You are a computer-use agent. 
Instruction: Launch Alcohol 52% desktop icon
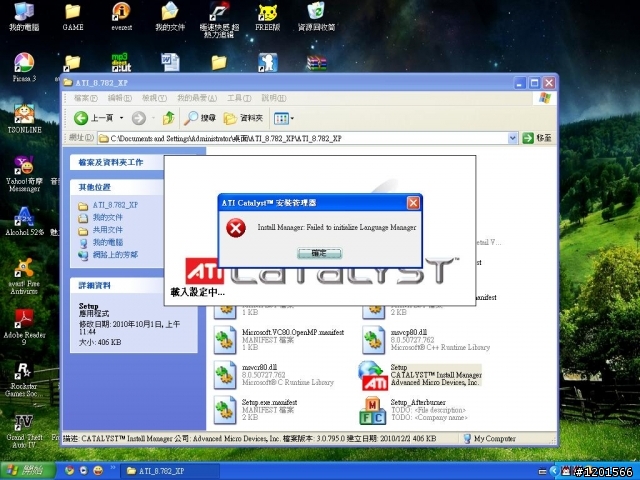pyautogui.click(x=24, y=222)
